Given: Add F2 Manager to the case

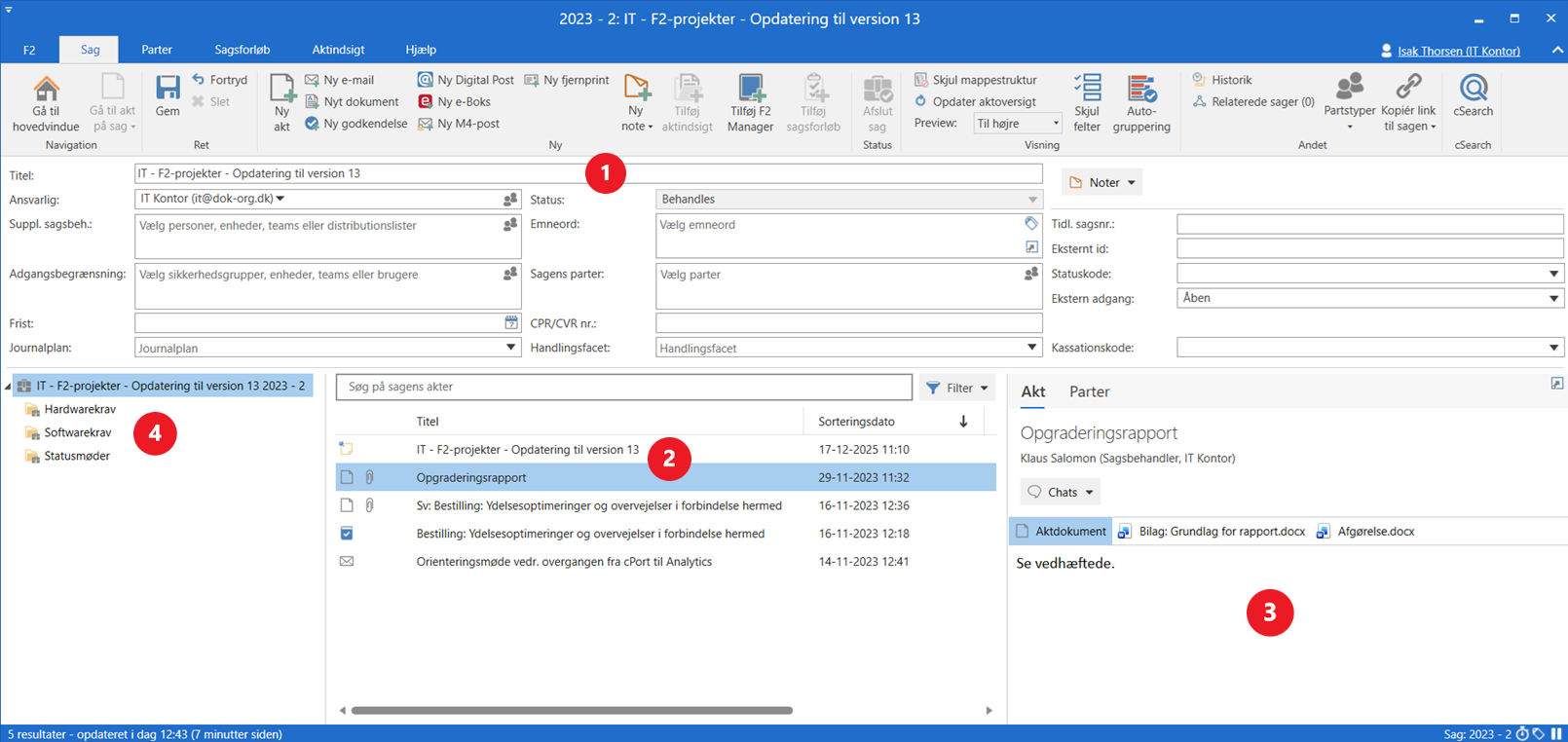Looking at the screenshot, I should coord(750,101).
